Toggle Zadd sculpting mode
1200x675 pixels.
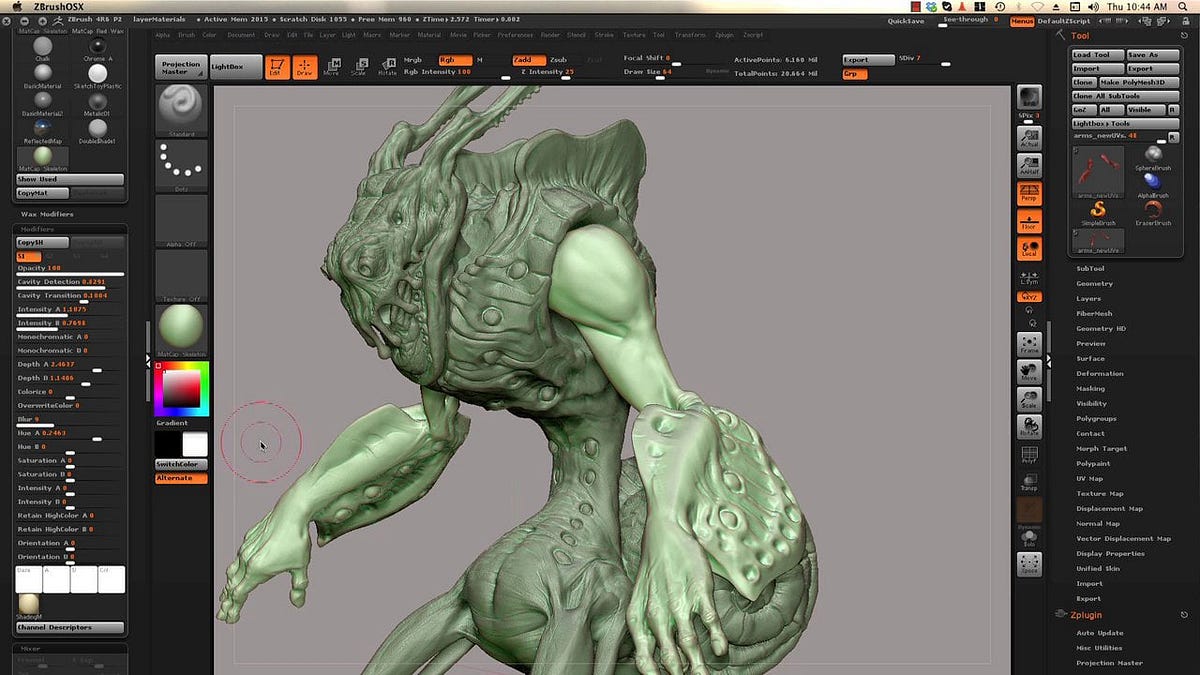(x=527, y=60)
